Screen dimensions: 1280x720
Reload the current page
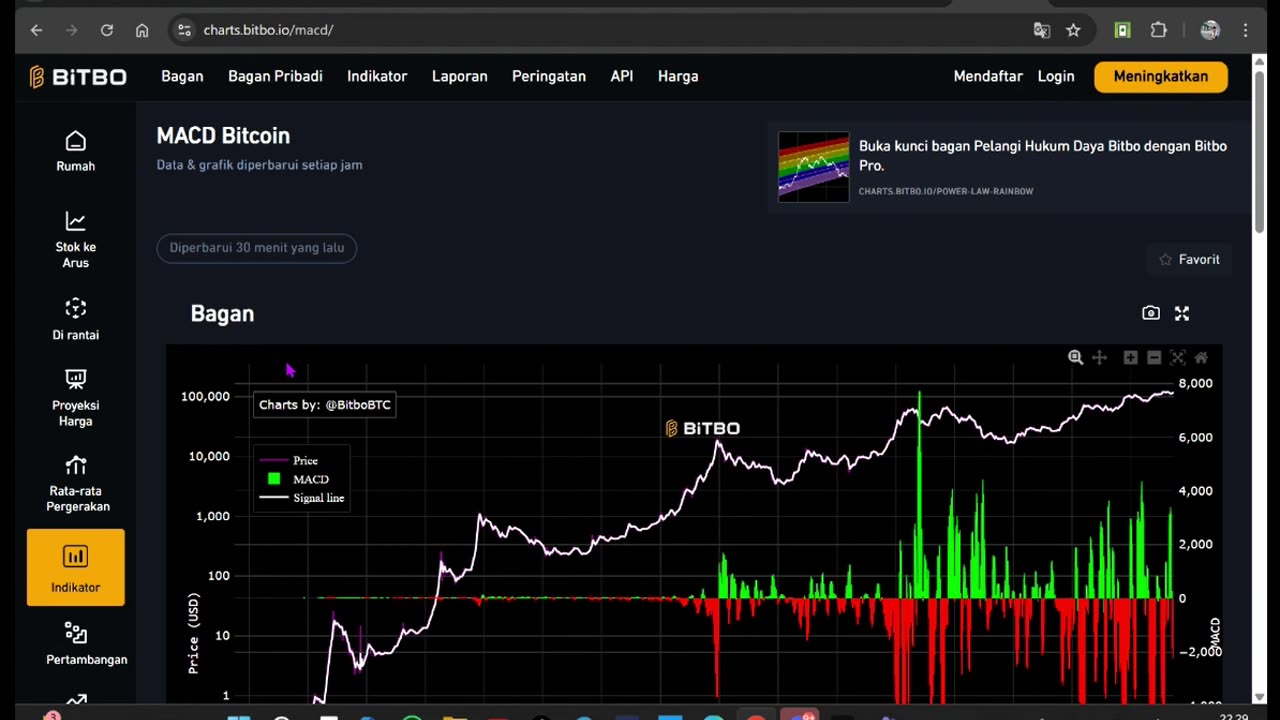[x=107, y=30]
